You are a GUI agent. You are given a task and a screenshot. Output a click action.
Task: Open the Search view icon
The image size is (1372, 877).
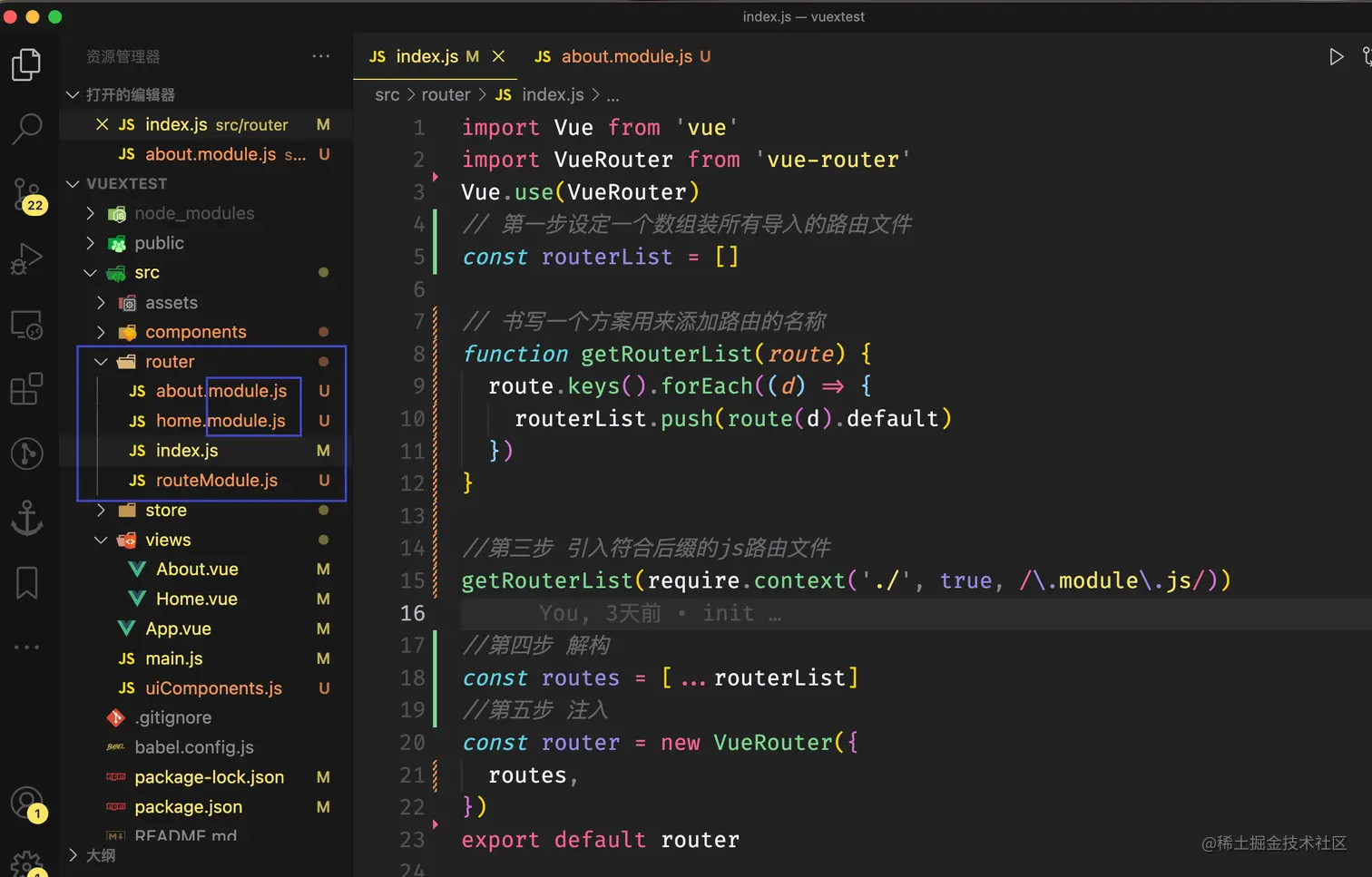tap(26, 129)
